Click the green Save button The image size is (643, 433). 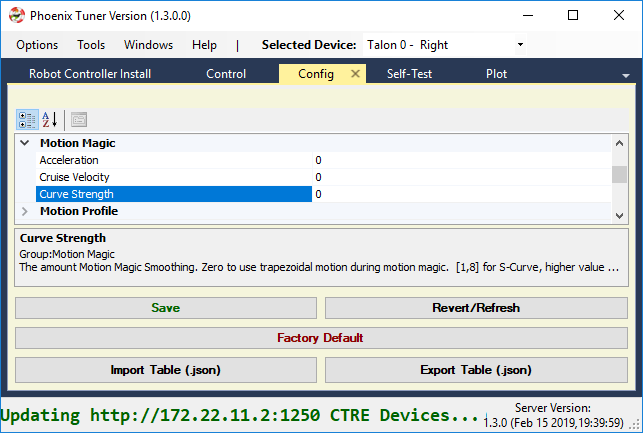166,308
